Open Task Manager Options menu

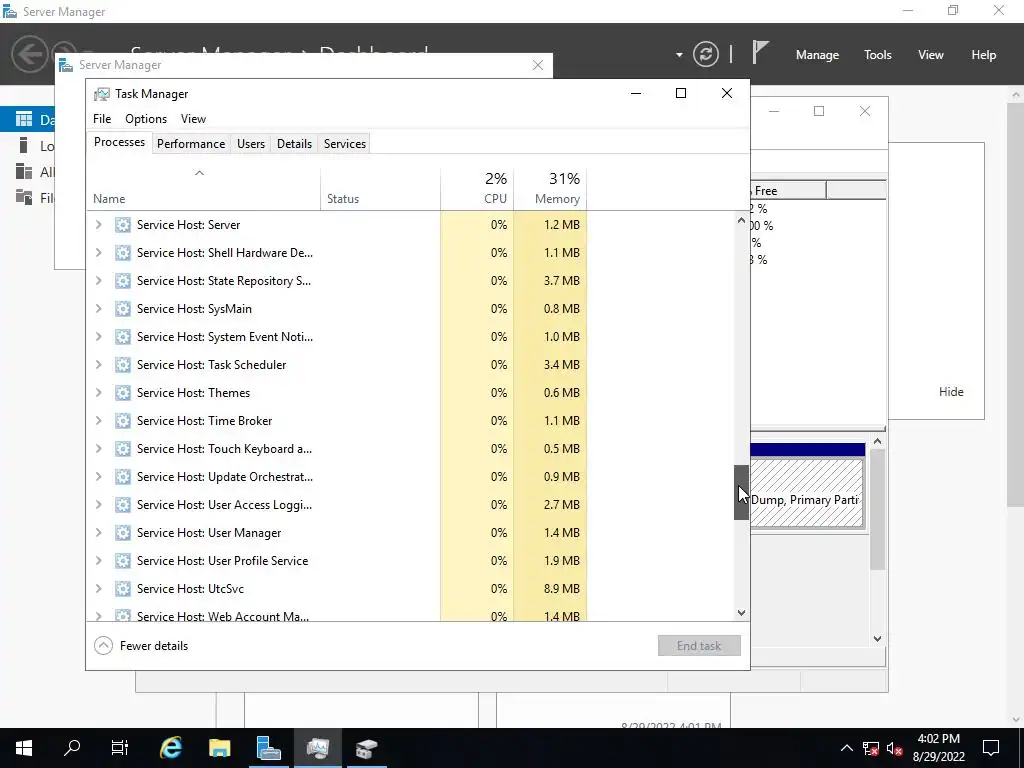(x=146, y=119)
